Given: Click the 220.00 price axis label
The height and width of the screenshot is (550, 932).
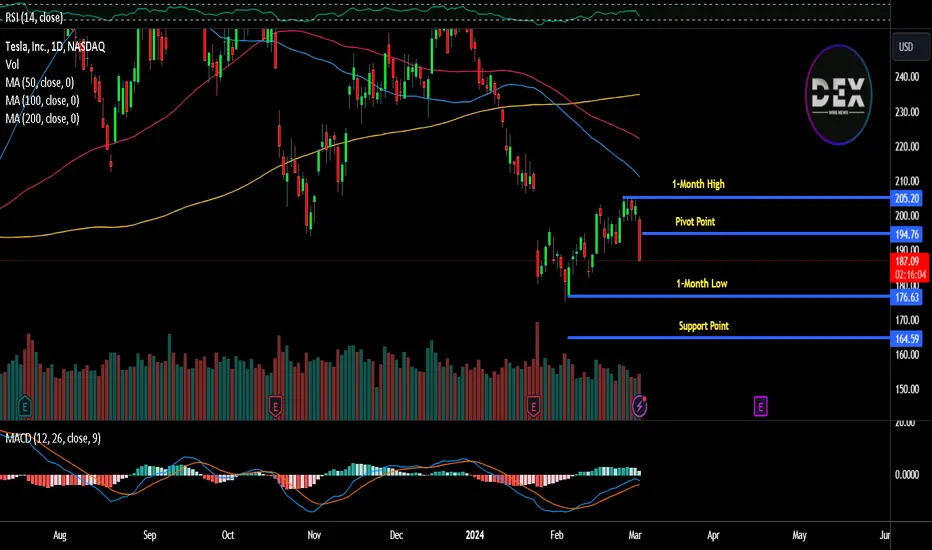Looking at the screenshot, I should (x=907, y=146).
